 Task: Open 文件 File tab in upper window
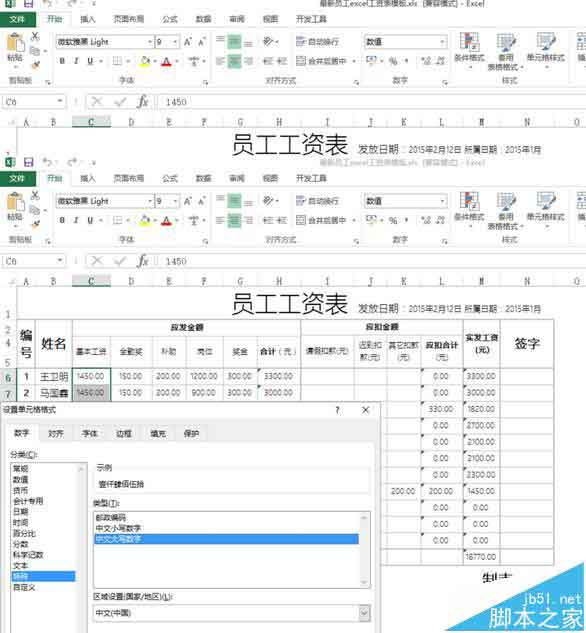pyautogui.click(x=17, y=19)
